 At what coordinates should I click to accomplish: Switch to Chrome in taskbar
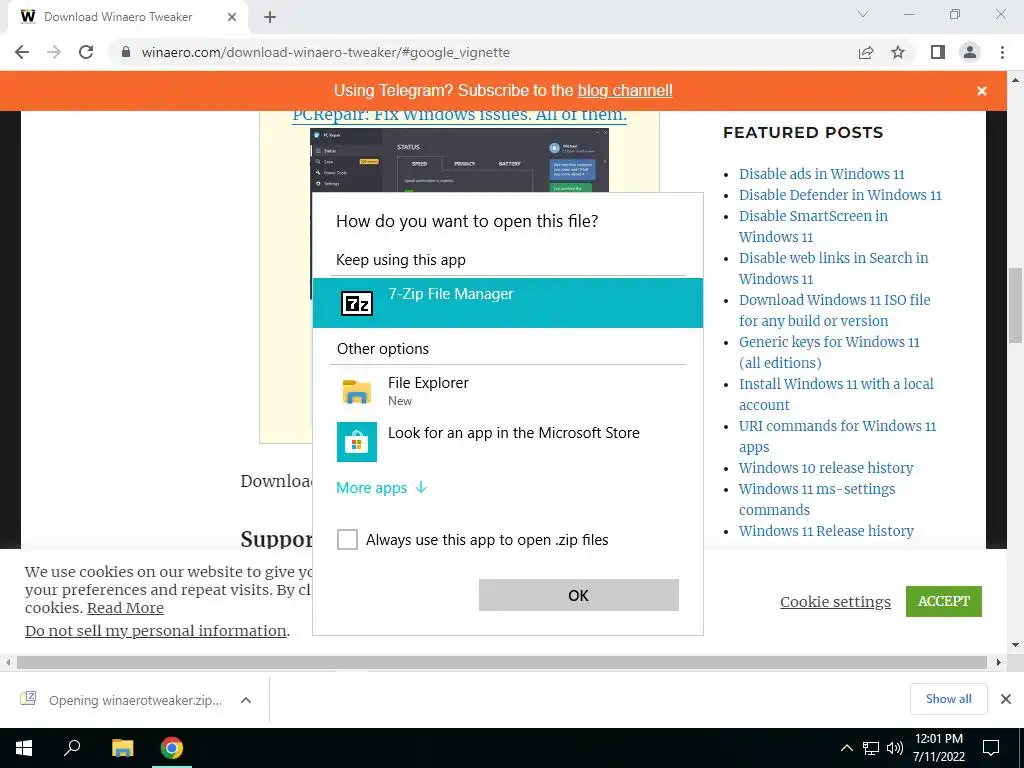click(x=172, y=748)
